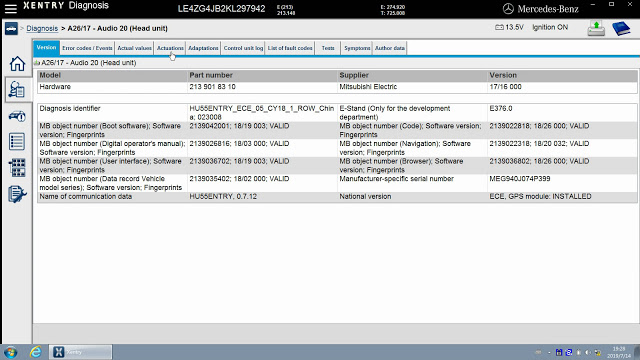Screen dimensions: 640x360
Task: Go to the Home sidebar icon
Action: (x=17, y=64)
